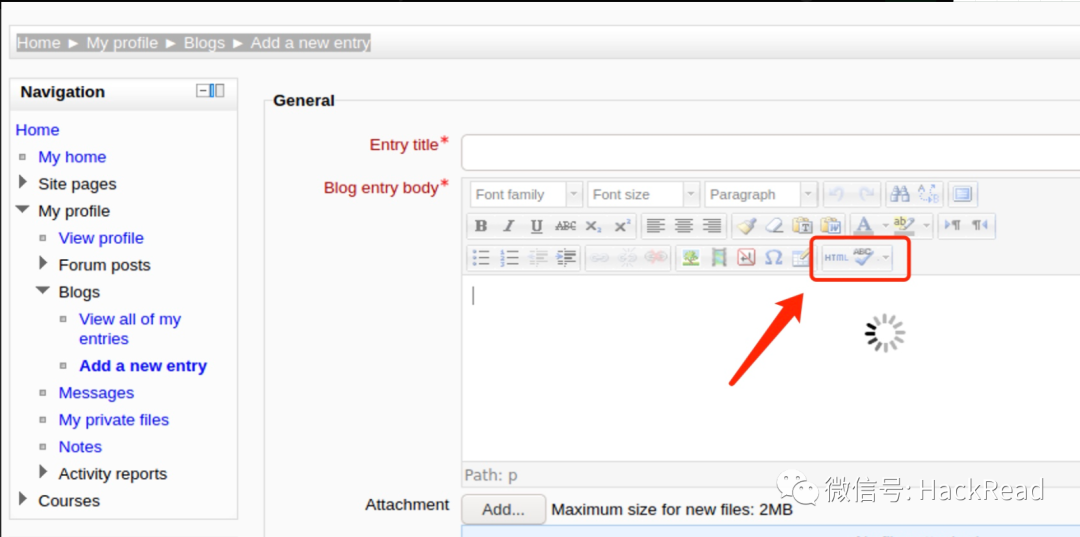Expand the Courses tree node
Viewport: 1080px width, 537px height.
pyautogui.click(x=23, y=499)
